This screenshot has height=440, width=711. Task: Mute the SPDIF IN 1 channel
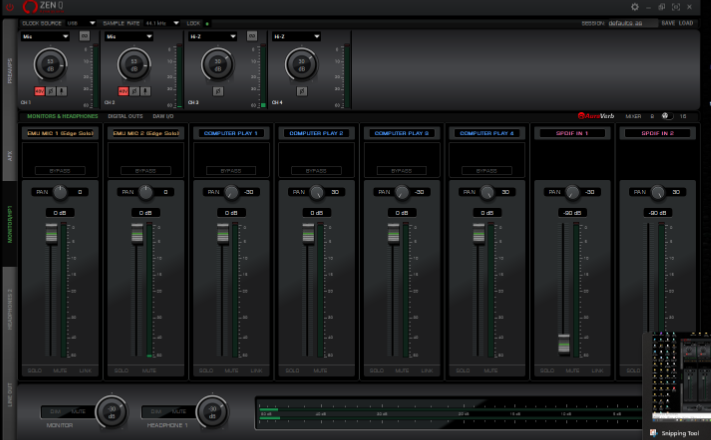[x=572, y=371]
